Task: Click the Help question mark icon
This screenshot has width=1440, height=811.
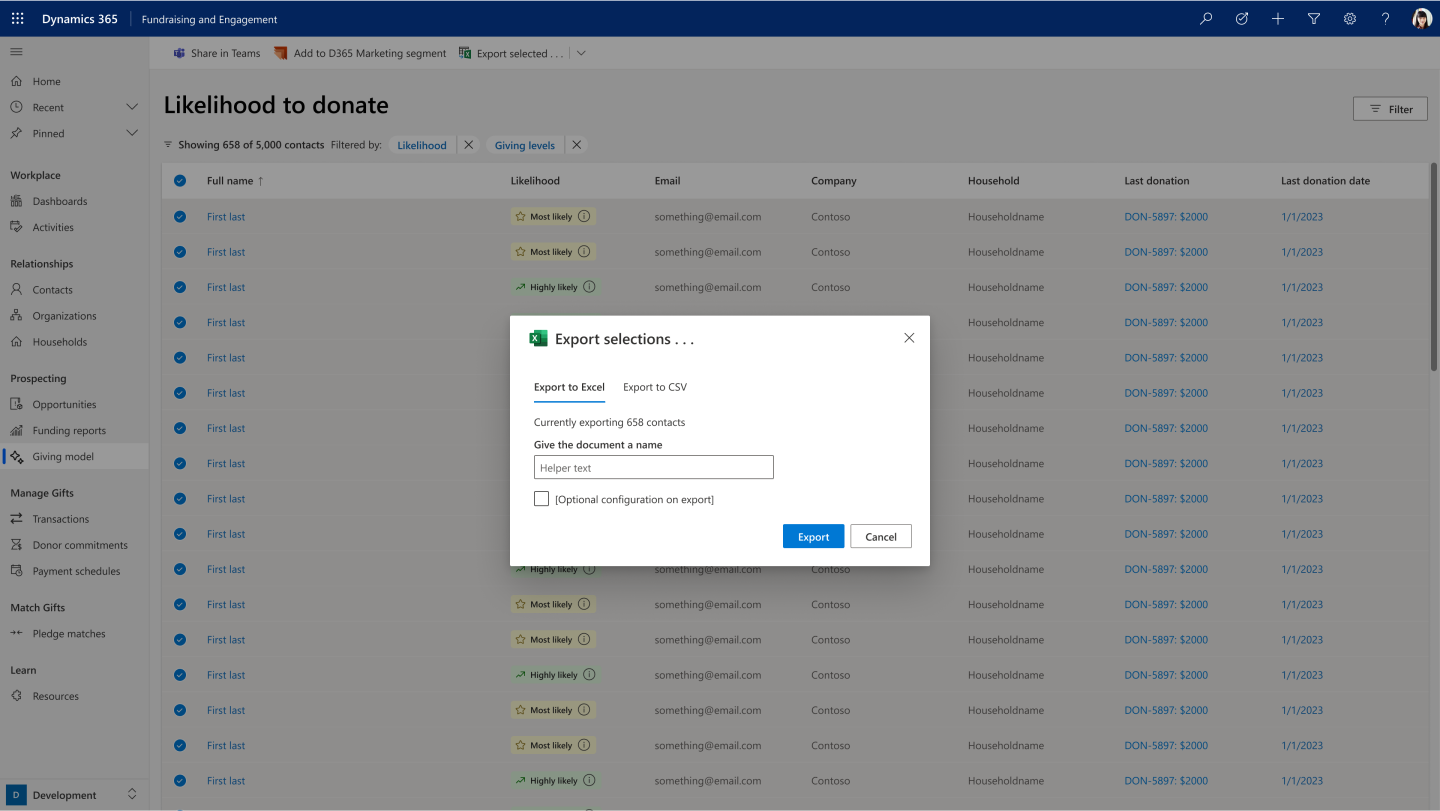Action: tap(1385, 18)
